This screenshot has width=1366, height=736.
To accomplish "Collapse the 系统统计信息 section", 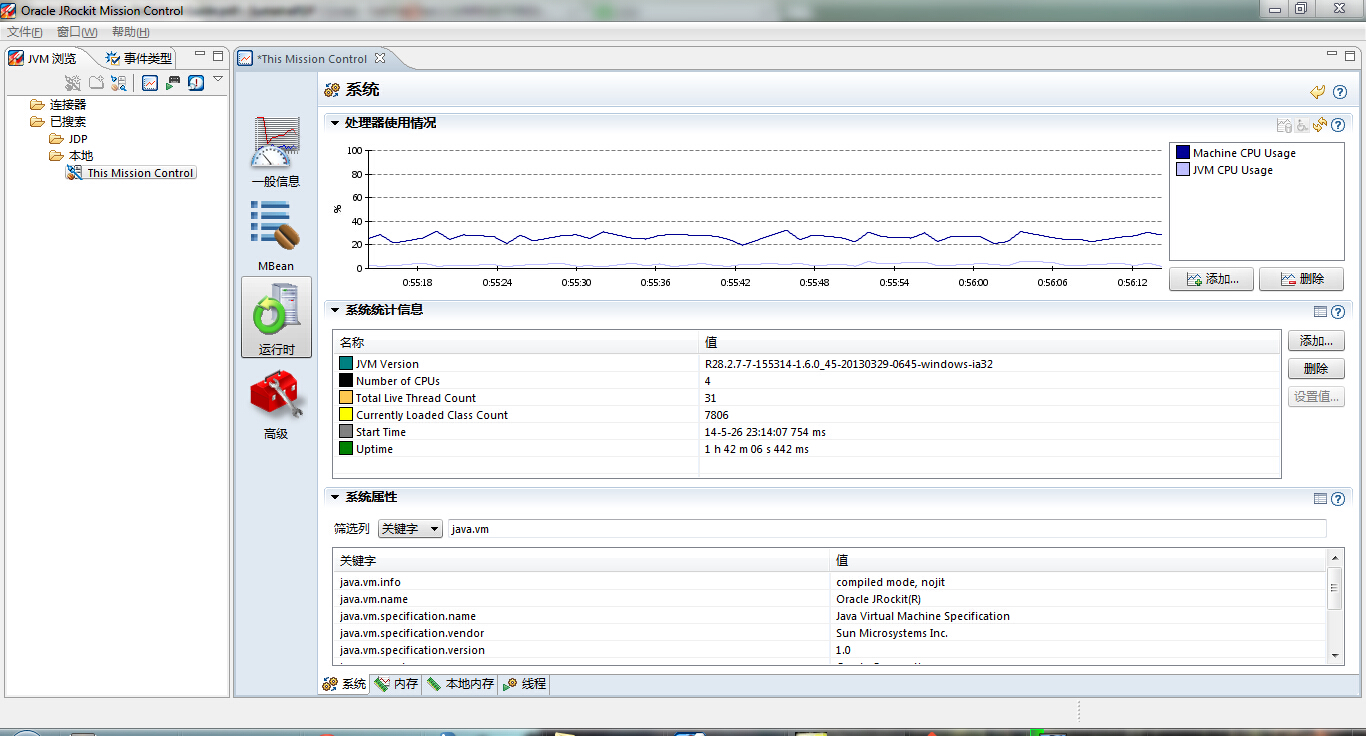I will pyautogui.click(x=336, y=310).
